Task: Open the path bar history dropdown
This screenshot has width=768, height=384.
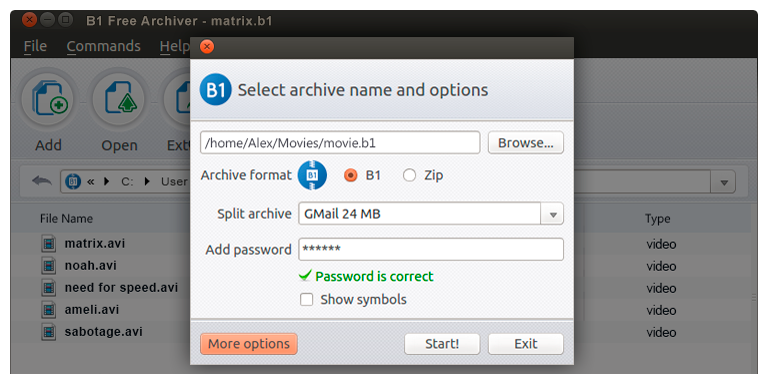Action: coord(723,182)
